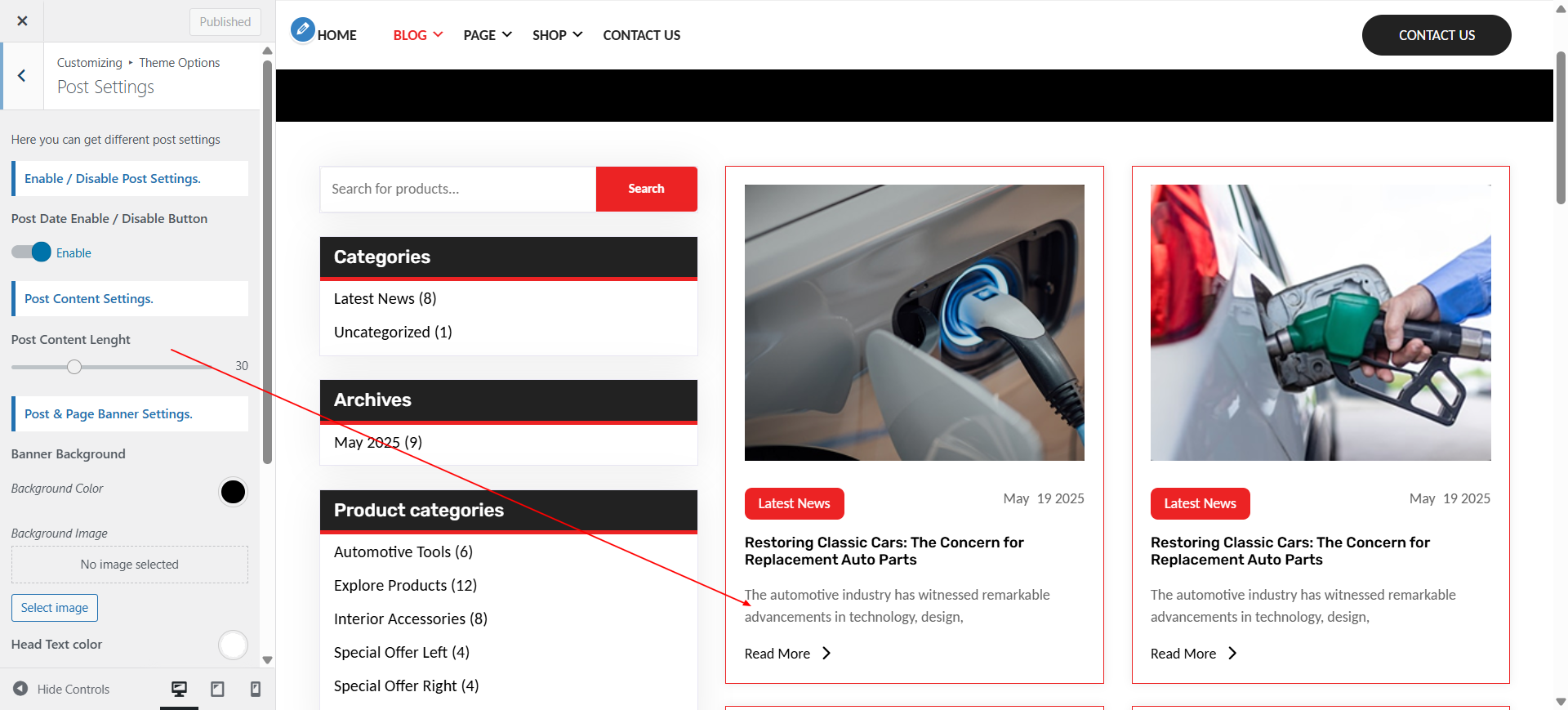Open Latest News (8) category

point(385,298)
